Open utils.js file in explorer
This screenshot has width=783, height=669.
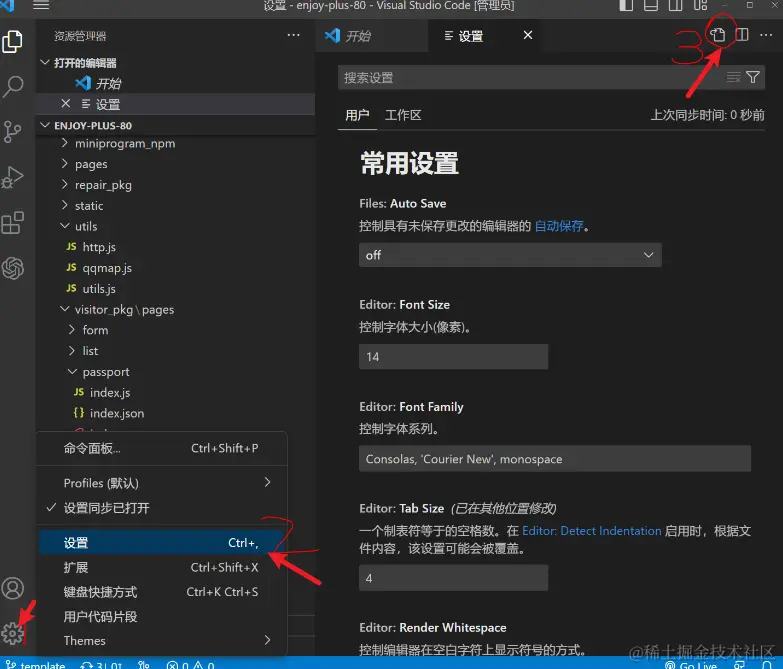(x=91, y=289)
